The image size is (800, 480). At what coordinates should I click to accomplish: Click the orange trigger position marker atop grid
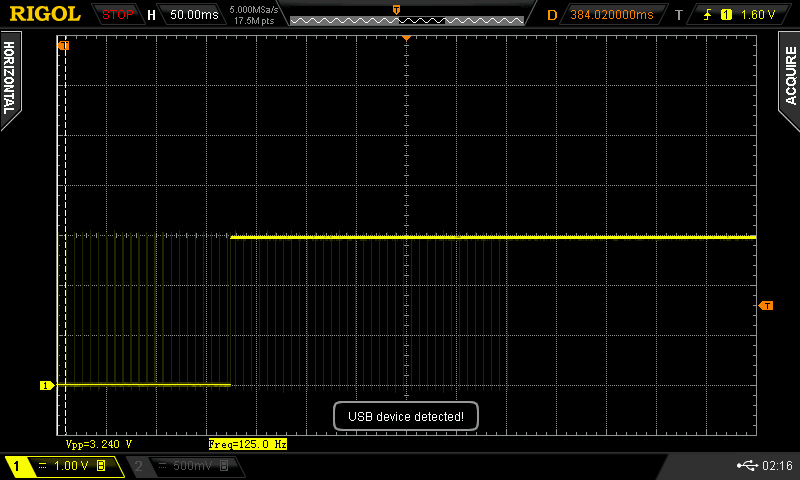click(x=406, y=38)
